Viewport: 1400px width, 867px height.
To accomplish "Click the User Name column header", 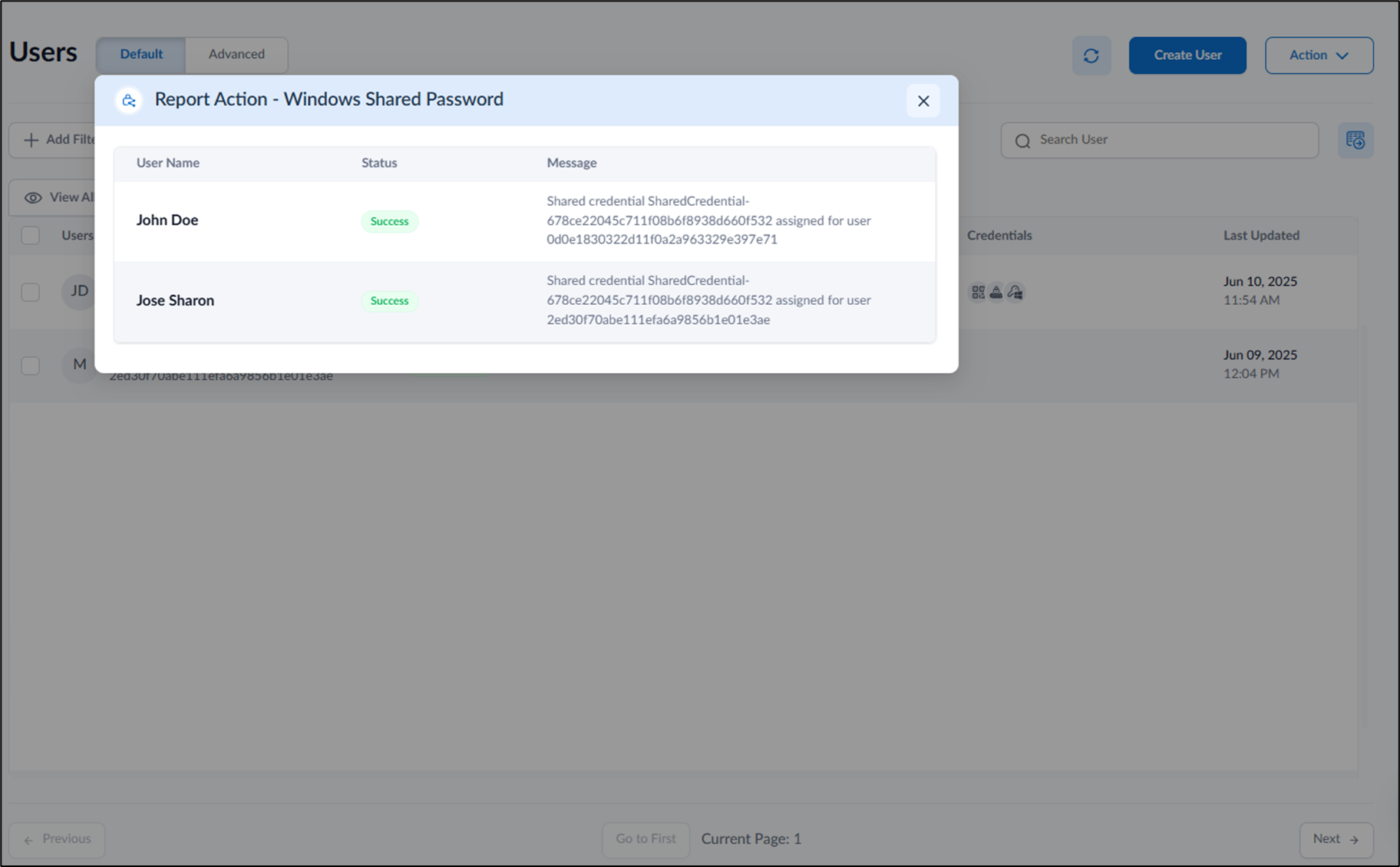I will (168, 163).
